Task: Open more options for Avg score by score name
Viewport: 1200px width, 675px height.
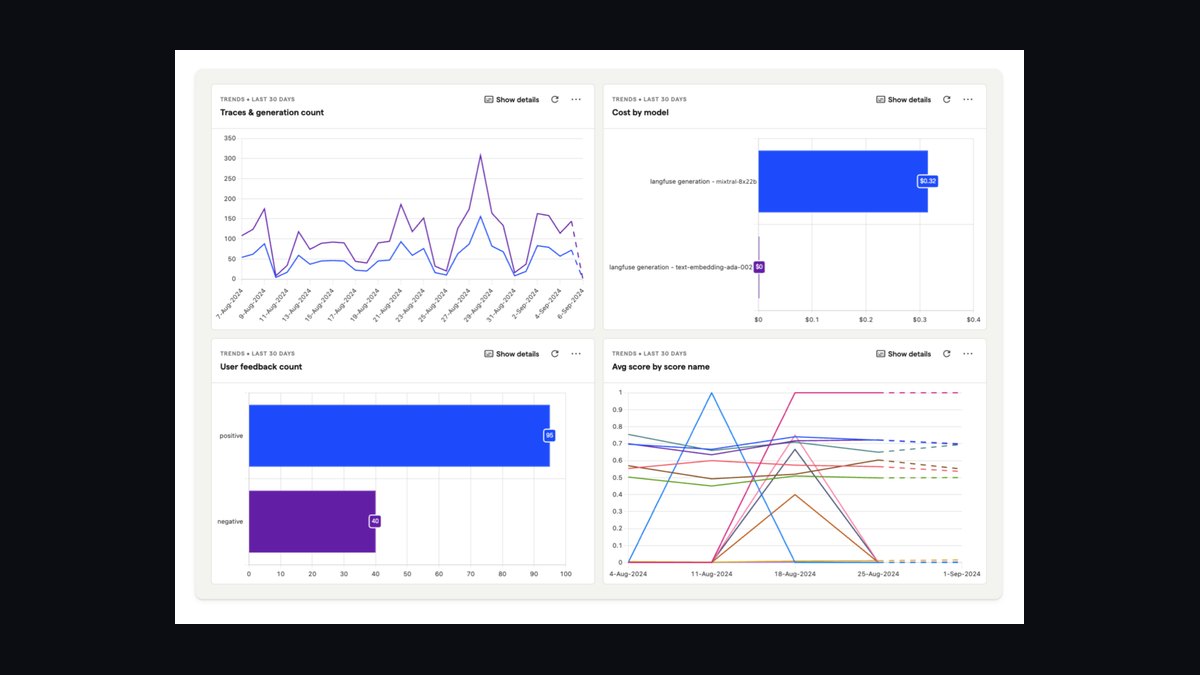Action: (x=968, y=354)
